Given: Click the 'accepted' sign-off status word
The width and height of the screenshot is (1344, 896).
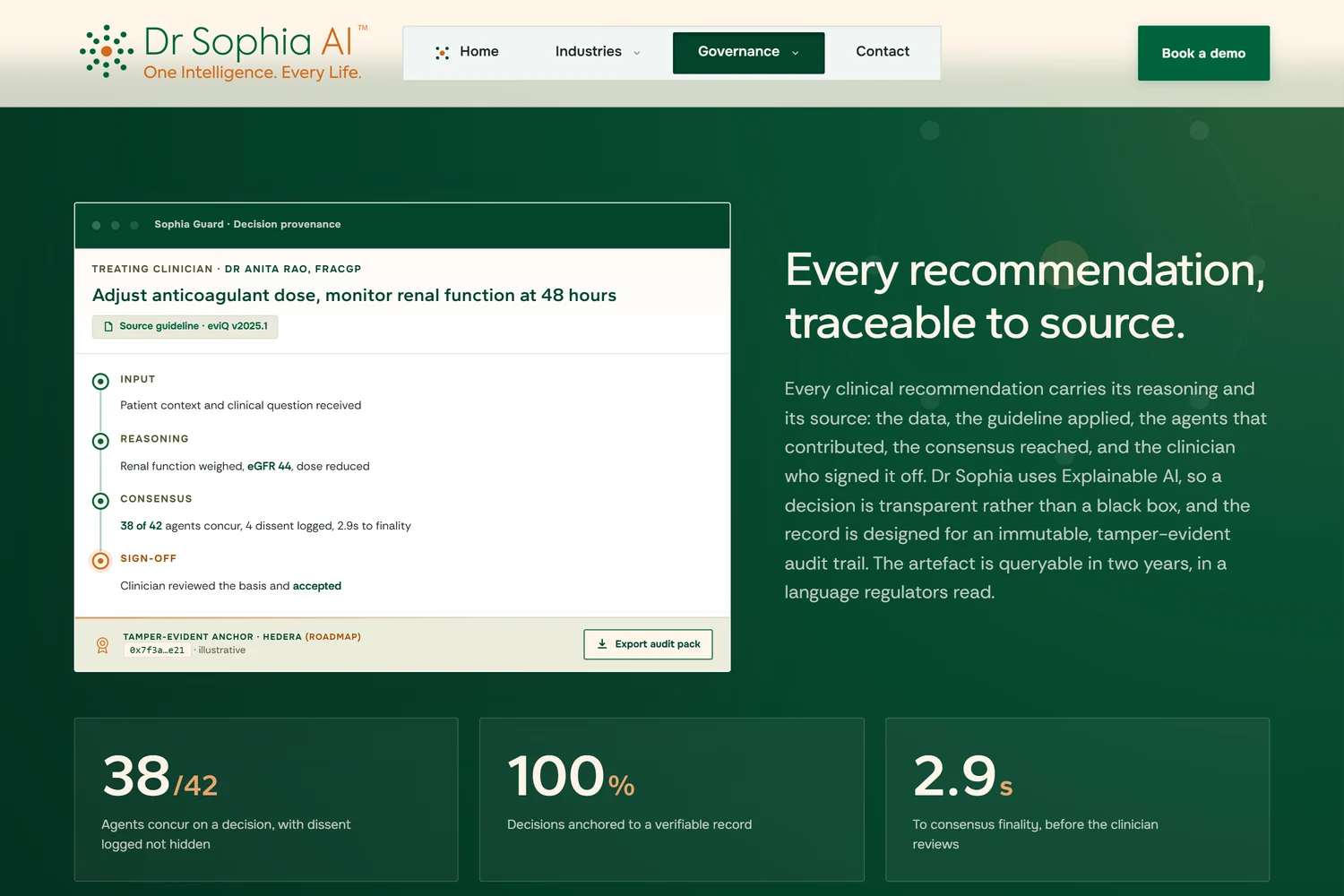Looking at the screenshot, I should click(317, 586).
